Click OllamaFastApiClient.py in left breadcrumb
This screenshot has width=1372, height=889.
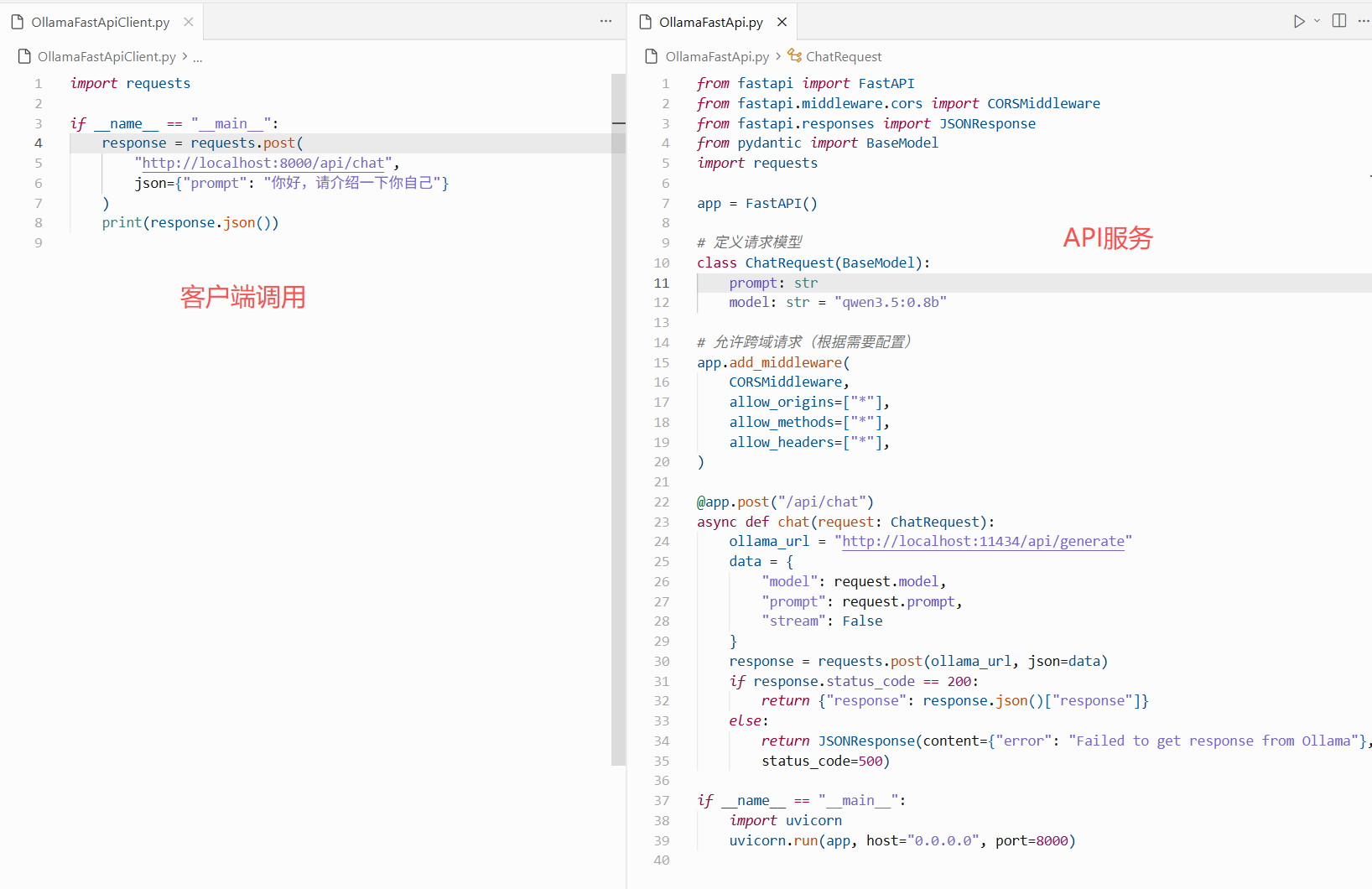pyautogui.click(x=107, y=56)
